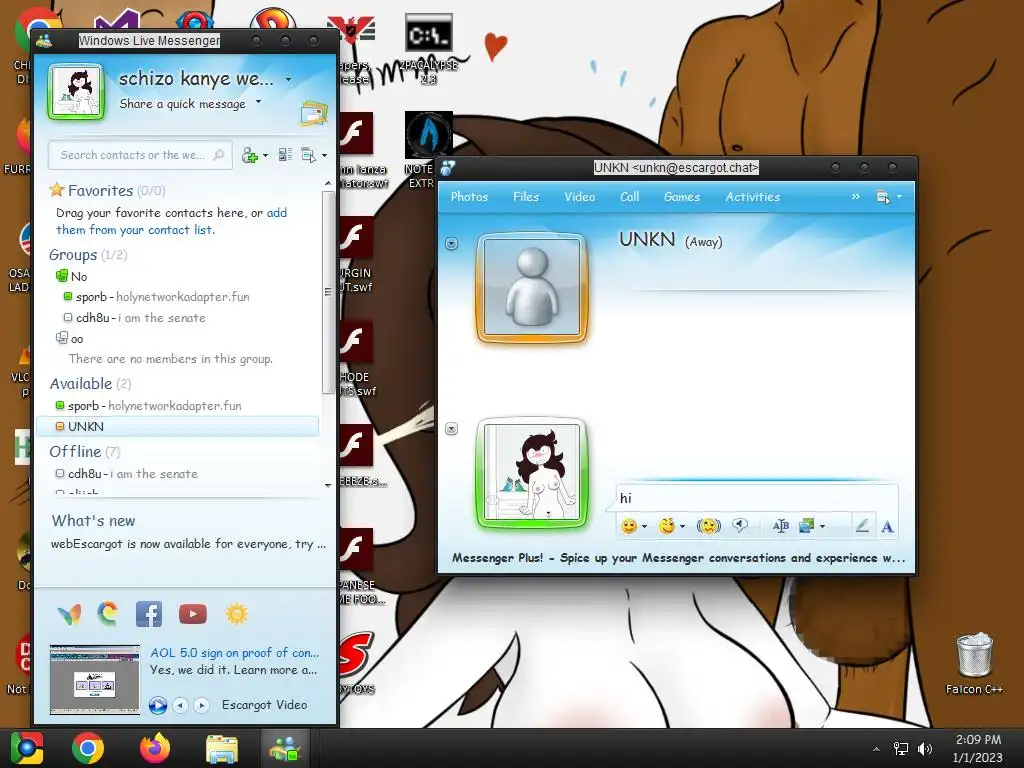Click the change background pictures icon
This screenshot has height=768, width=1024.
(807, 526)
